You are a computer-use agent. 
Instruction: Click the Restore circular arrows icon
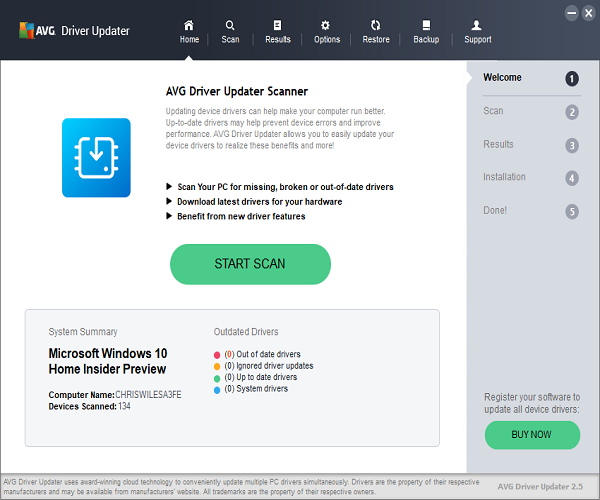[x=376, y=25]
